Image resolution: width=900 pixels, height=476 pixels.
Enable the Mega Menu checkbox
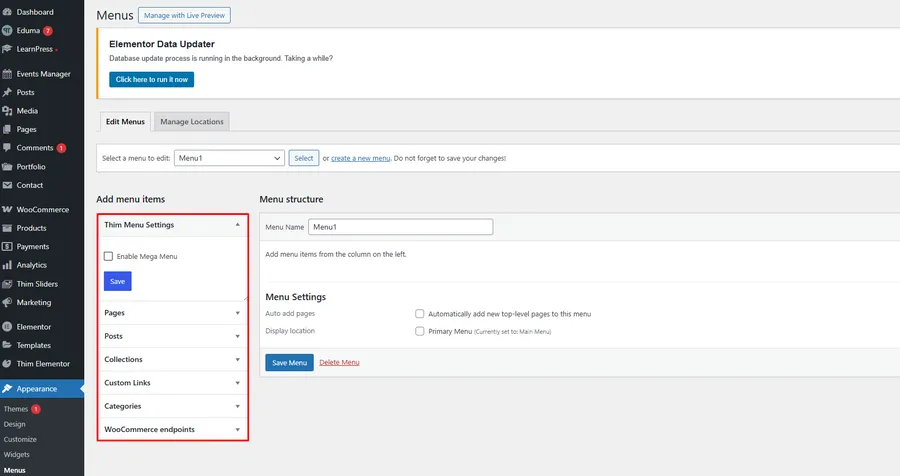(108, 257)
